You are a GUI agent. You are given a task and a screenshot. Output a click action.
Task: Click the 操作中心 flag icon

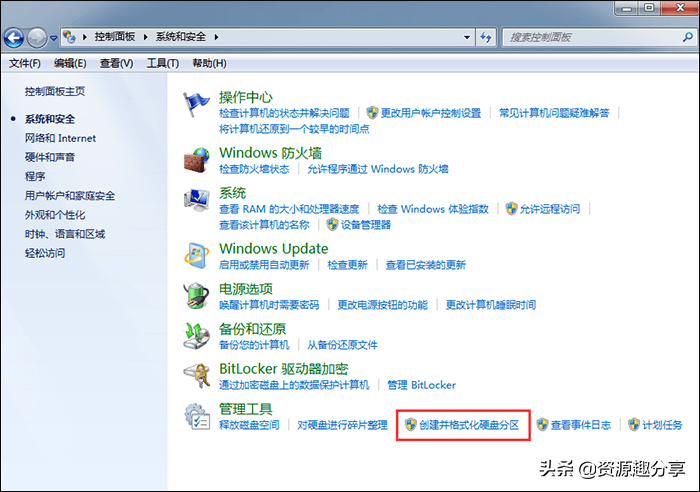pyautogui.click(x=196, y=104)
